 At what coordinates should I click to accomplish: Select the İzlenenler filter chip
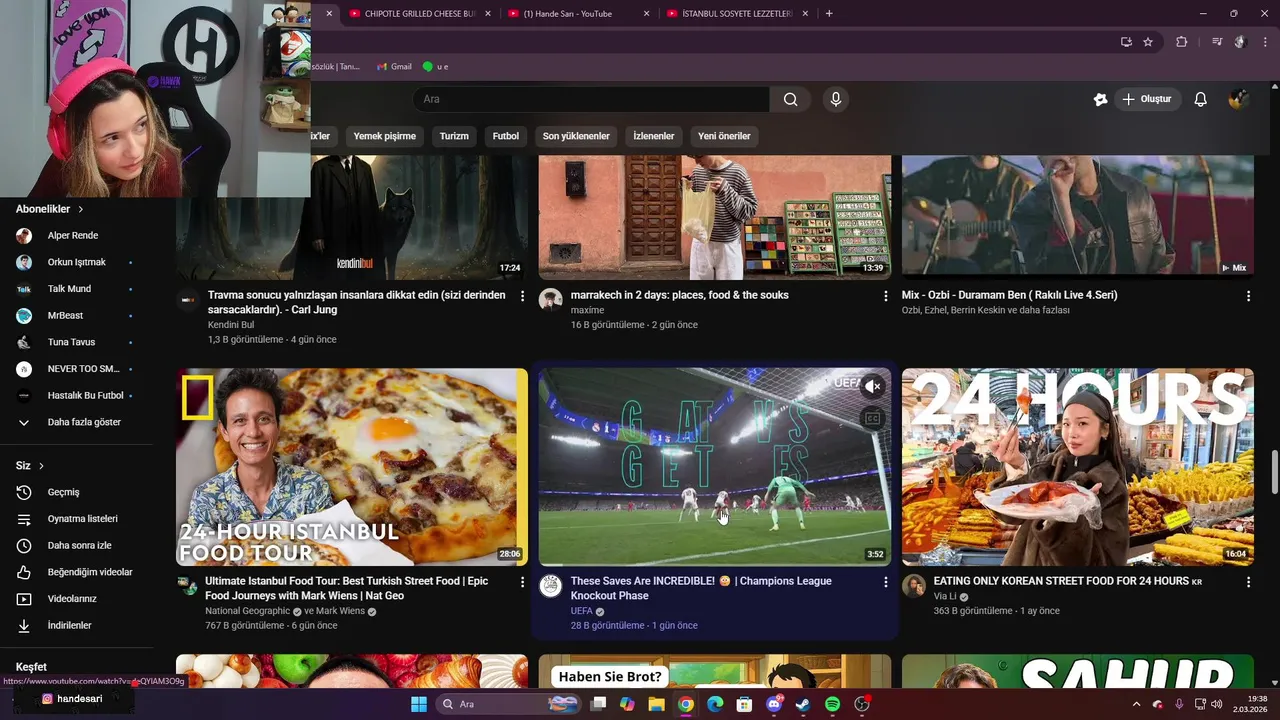pos(654,136)
